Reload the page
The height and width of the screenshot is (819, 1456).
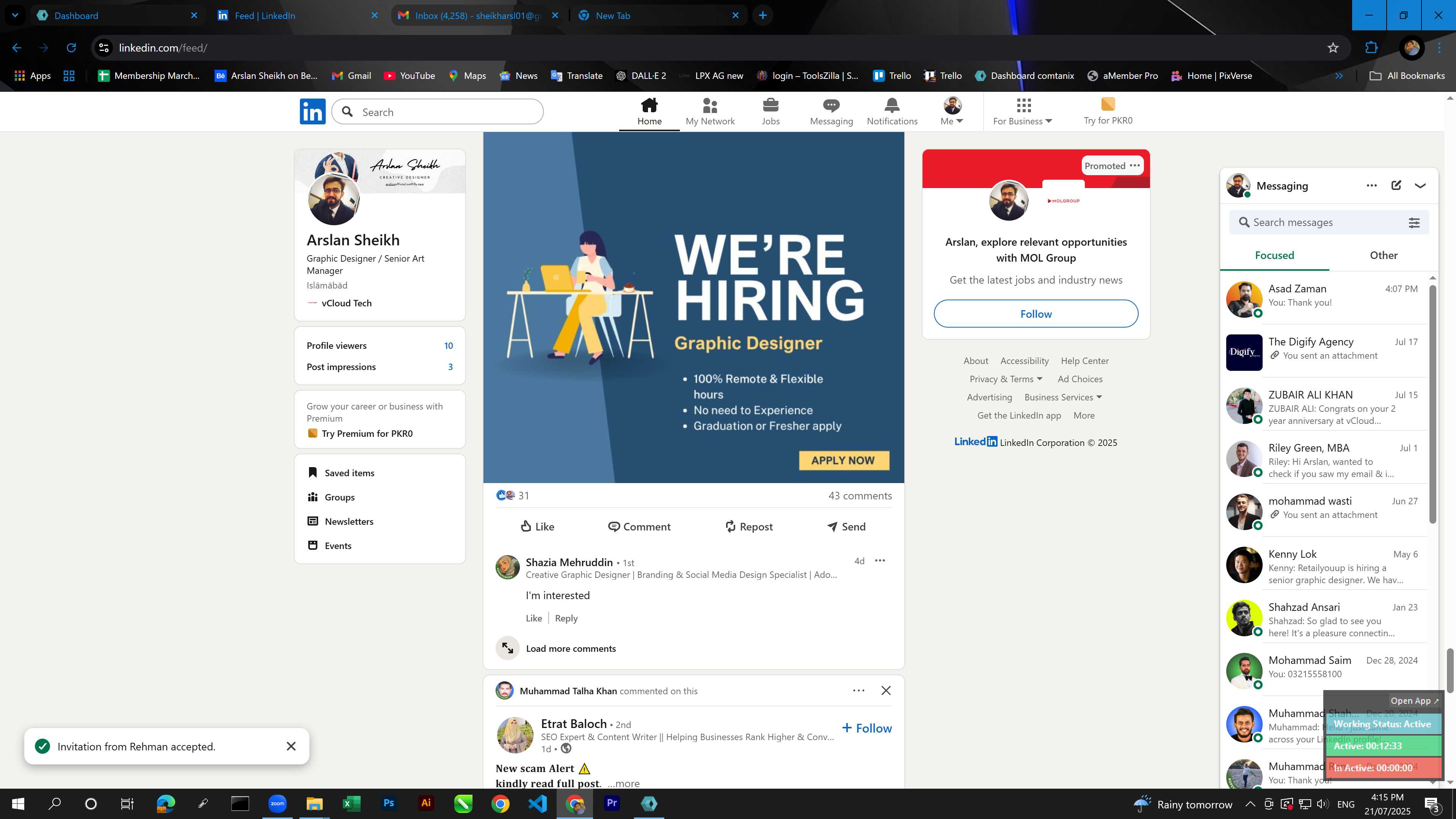tap(71, 47)
